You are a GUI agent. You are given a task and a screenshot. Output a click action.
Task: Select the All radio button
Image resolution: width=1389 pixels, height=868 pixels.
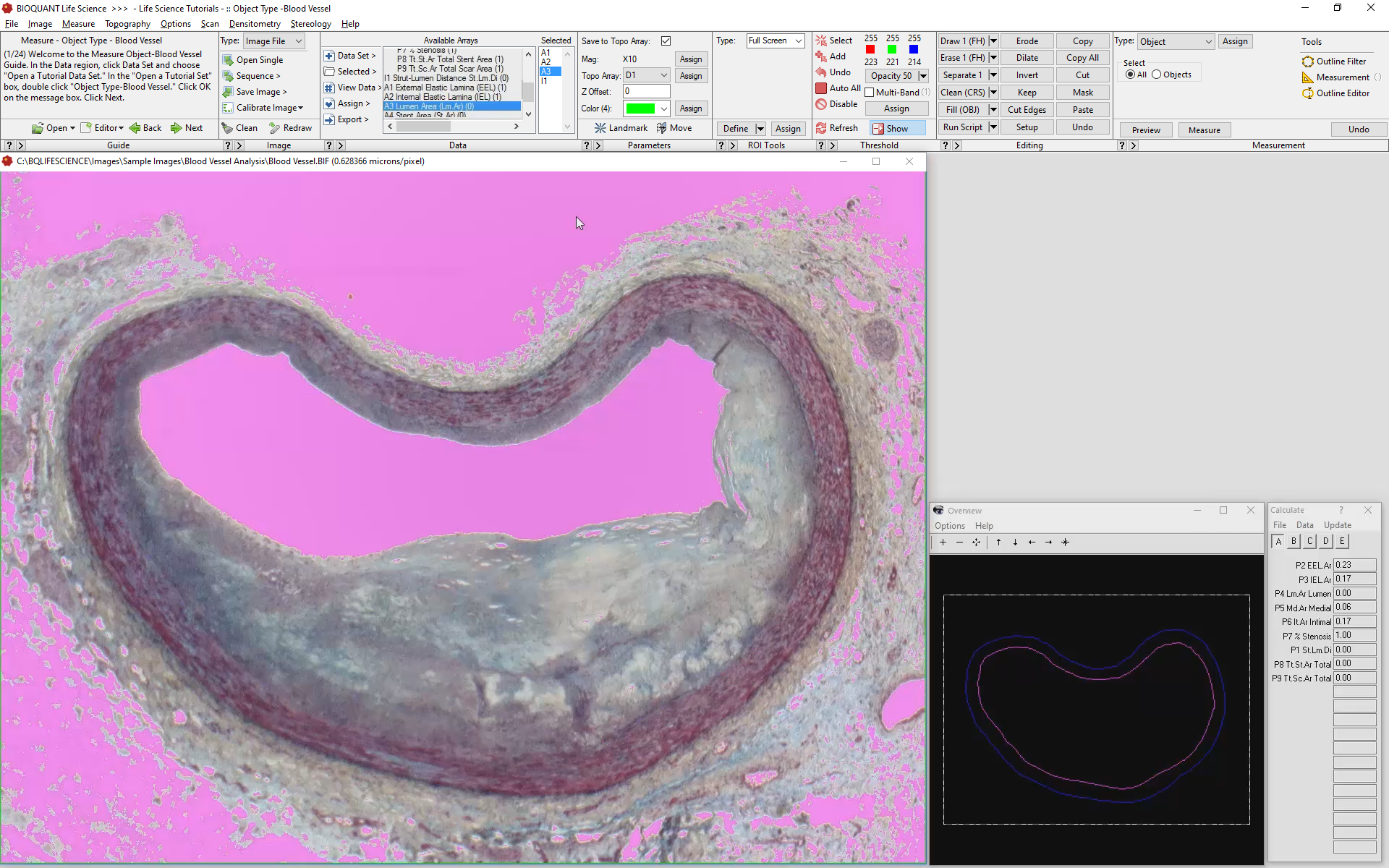1130,75
